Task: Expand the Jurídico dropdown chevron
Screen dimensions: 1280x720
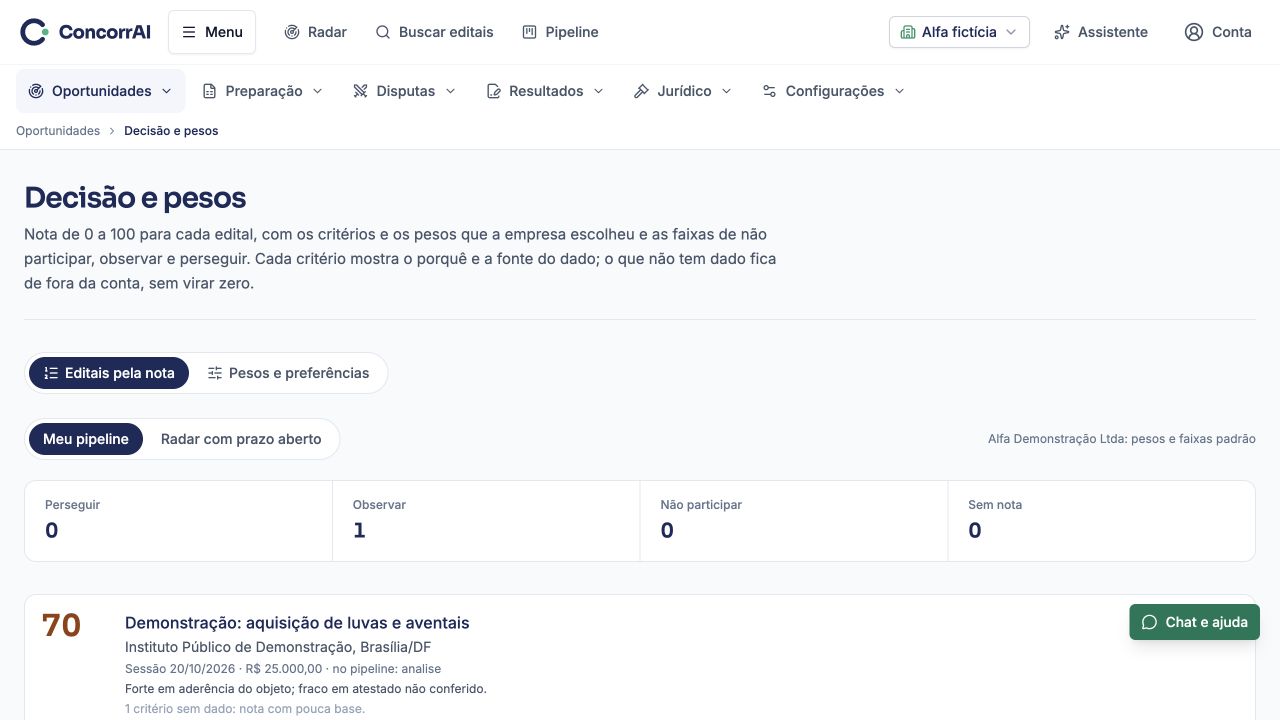Action: [x=726, y=91]
